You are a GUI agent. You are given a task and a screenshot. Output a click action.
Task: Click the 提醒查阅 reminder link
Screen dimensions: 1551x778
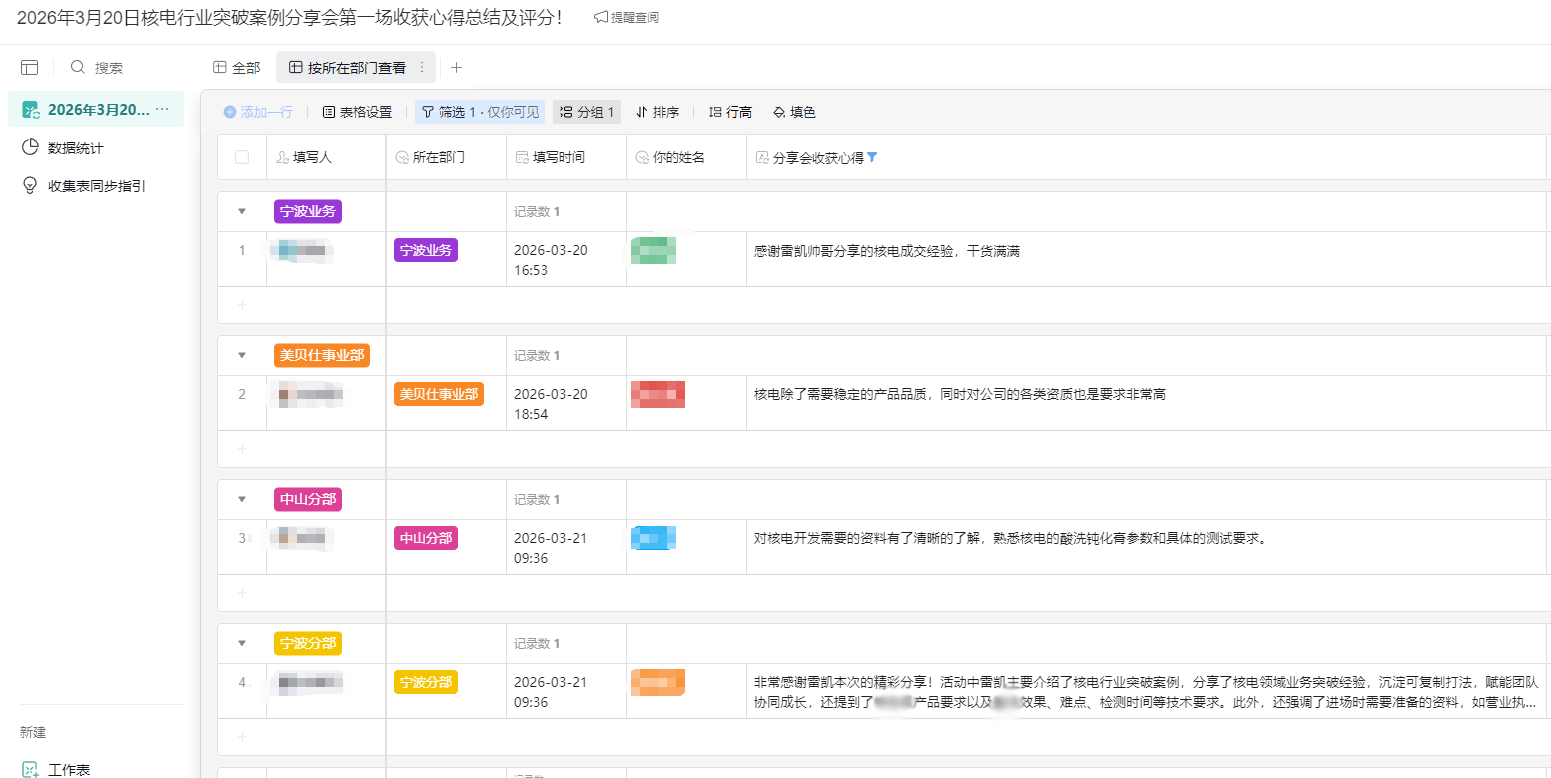click(x=626, y=18)
